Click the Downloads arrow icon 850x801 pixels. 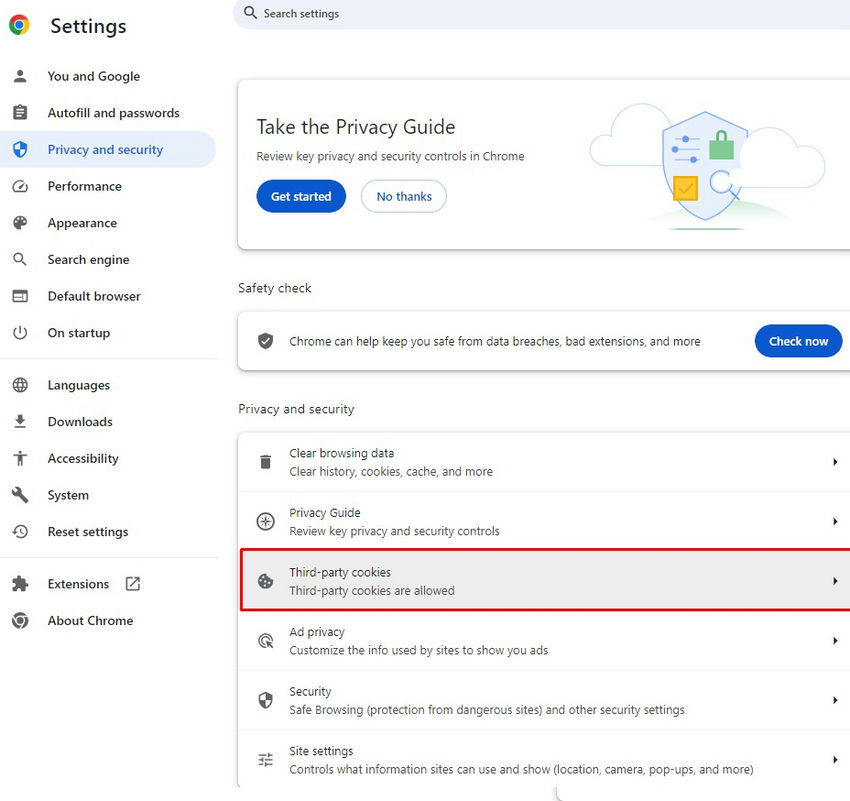tap(20, 422)
